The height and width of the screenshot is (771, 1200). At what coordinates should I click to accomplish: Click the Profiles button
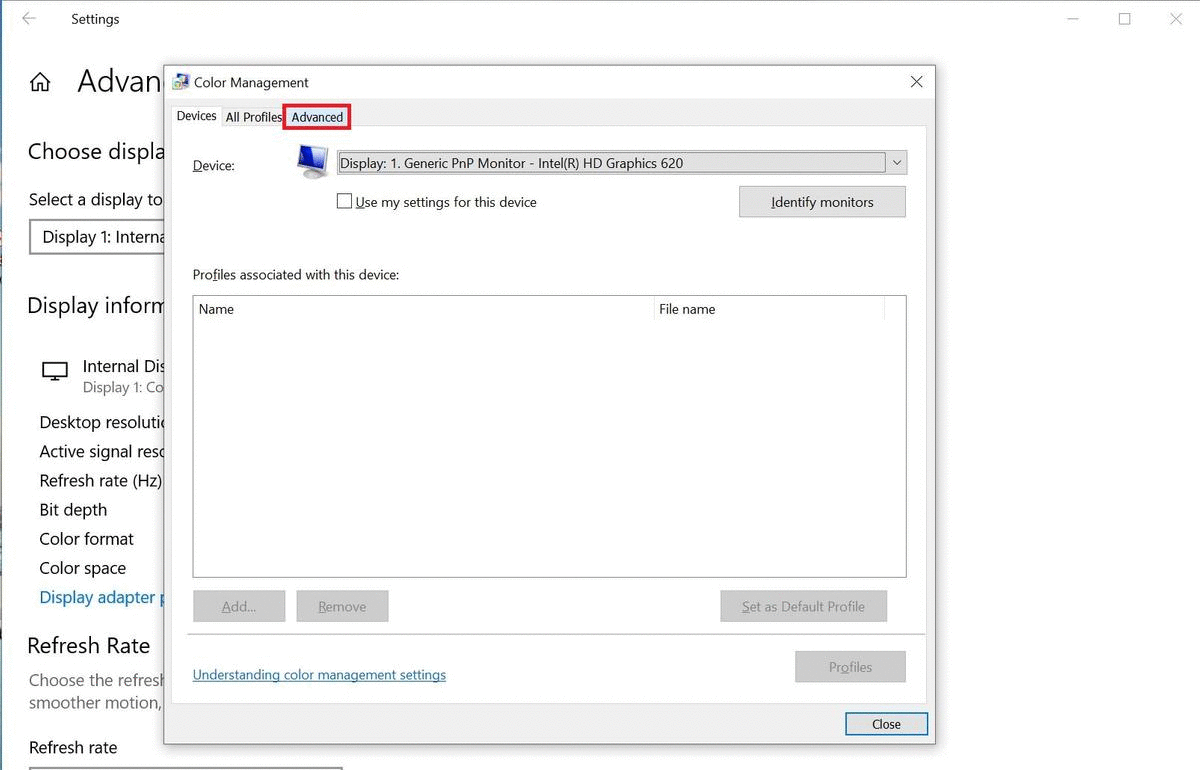(850, 667)
